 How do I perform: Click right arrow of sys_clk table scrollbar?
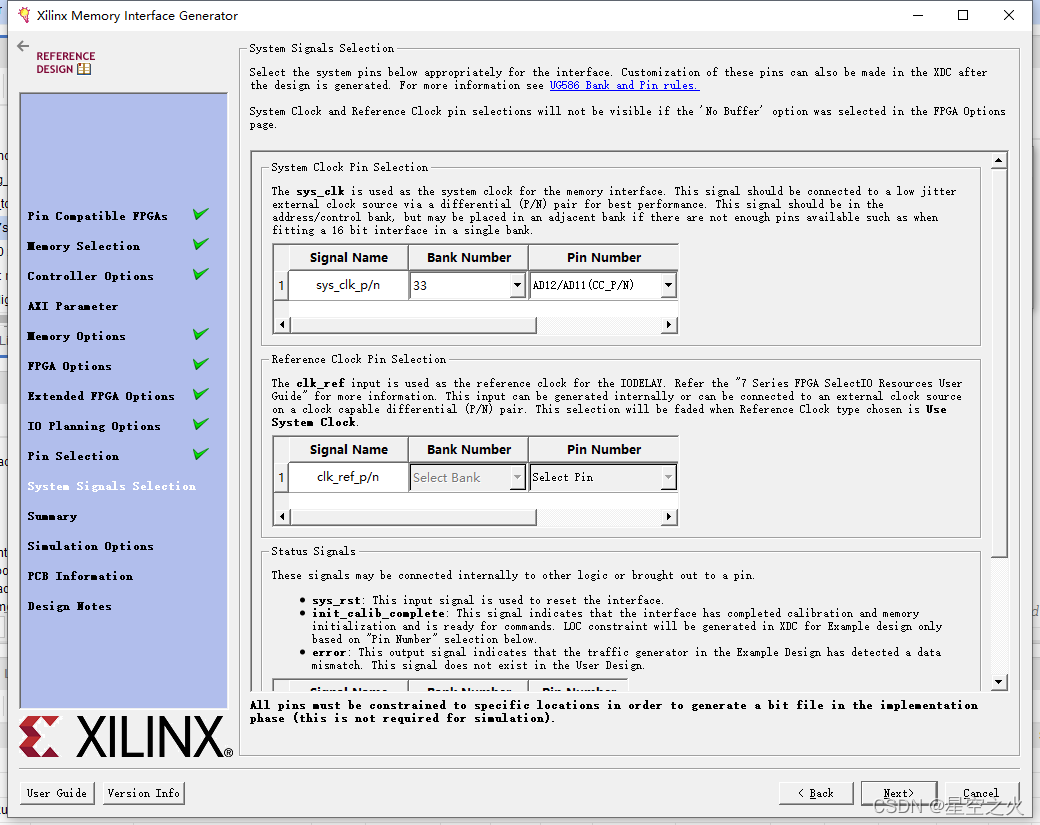point(669,324)
